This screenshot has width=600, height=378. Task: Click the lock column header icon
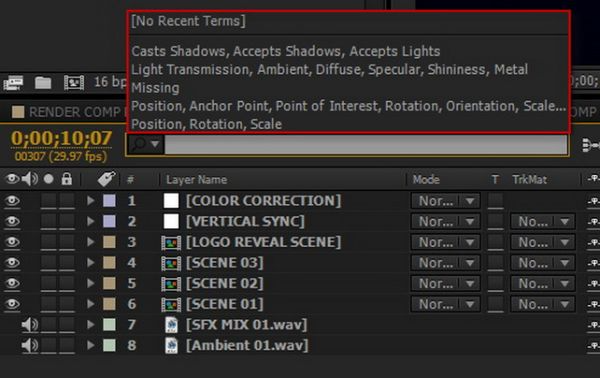click(67, 179)
